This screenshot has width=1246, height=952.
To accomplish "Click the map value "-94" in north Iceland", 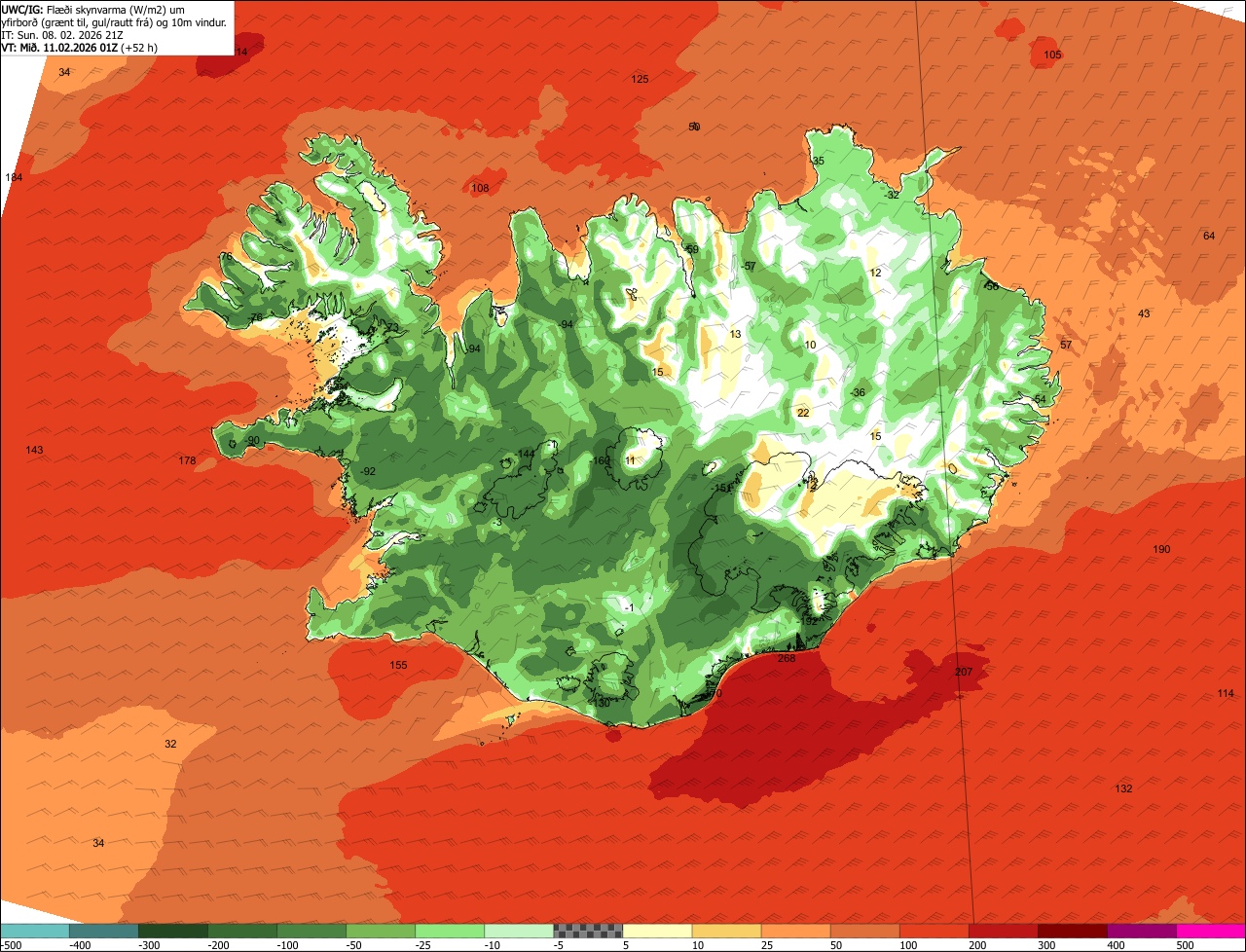I will tap(565, 325).
